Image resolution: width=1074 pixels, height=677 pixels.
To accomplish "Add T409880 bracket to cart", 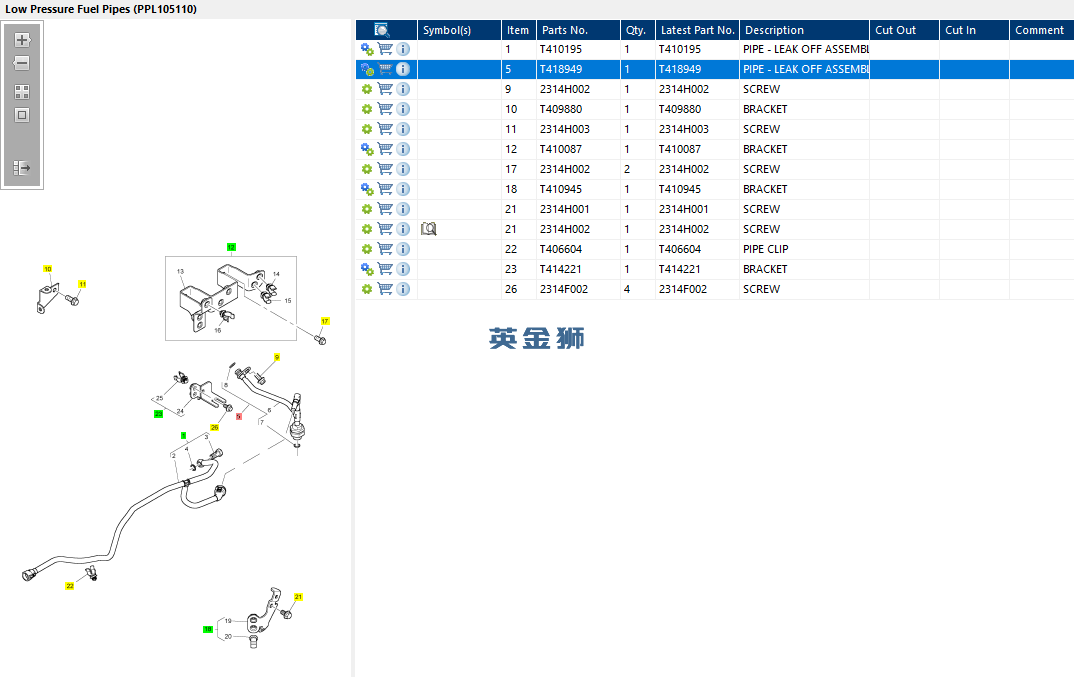I will point(385,109).
